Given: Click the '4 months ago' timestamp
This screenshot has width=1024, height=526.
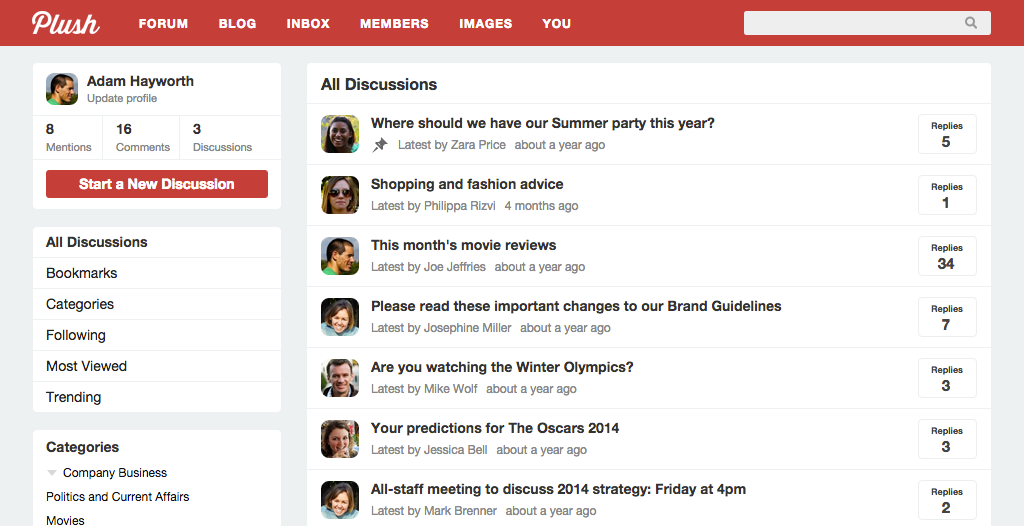Looking at the screenshot, I should [x=541, y=206].
